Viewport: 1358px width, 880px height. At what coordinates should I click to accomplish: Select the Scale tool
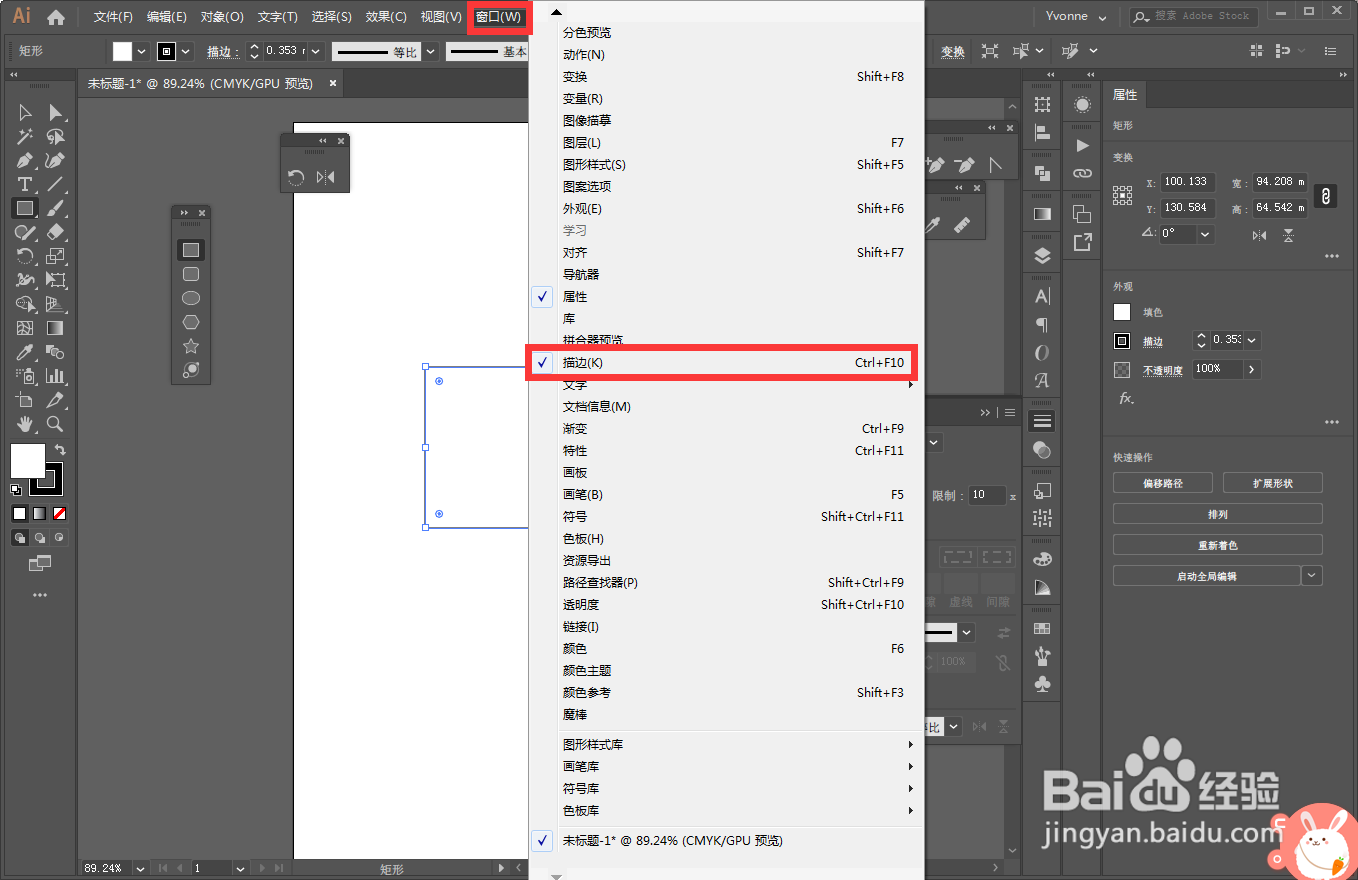click(x=56, y=256)
